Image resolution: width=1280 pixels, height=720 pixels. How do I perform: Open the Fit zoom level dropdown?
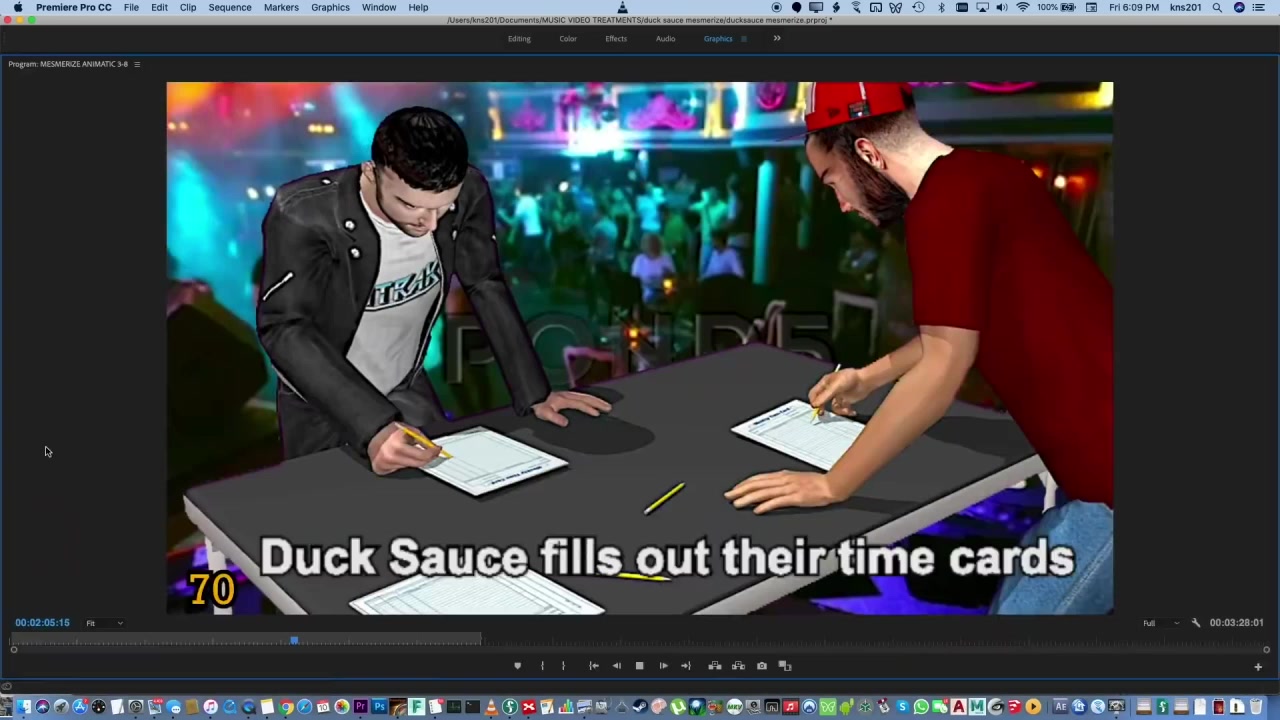tap(104, 623)
